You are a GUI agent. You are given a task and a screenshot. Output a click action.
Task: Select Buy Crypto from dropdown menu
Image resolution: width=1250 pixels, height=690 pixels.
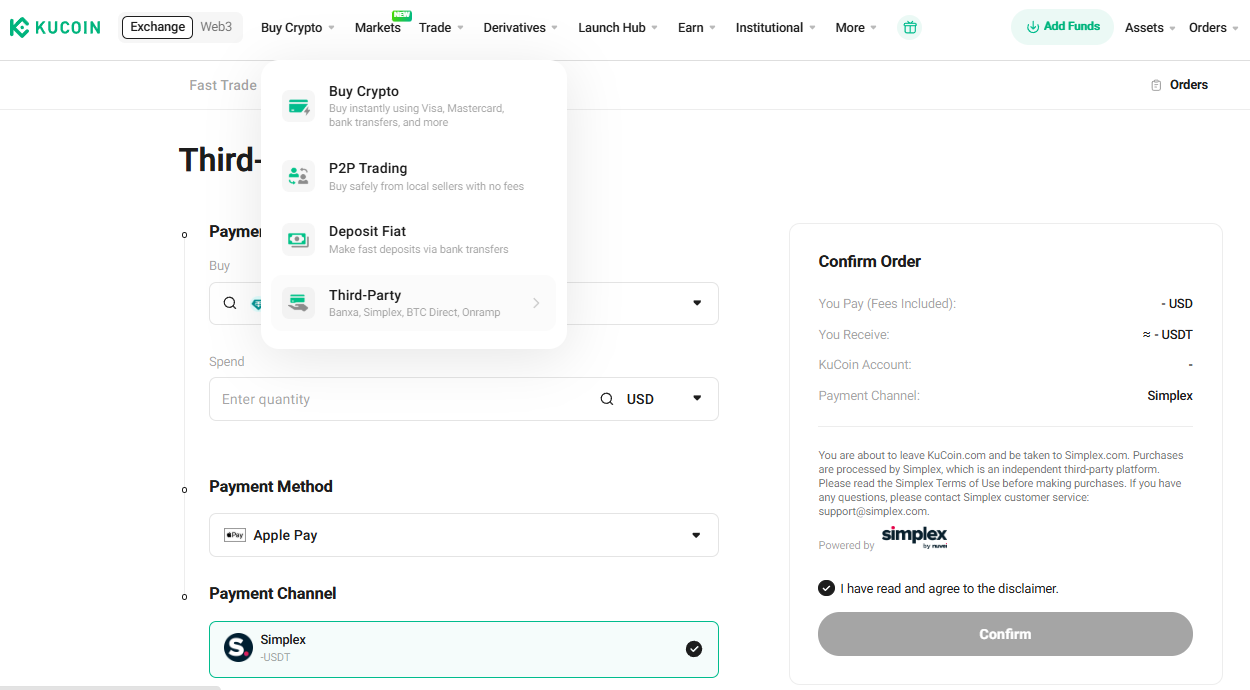tap(413, 106)
